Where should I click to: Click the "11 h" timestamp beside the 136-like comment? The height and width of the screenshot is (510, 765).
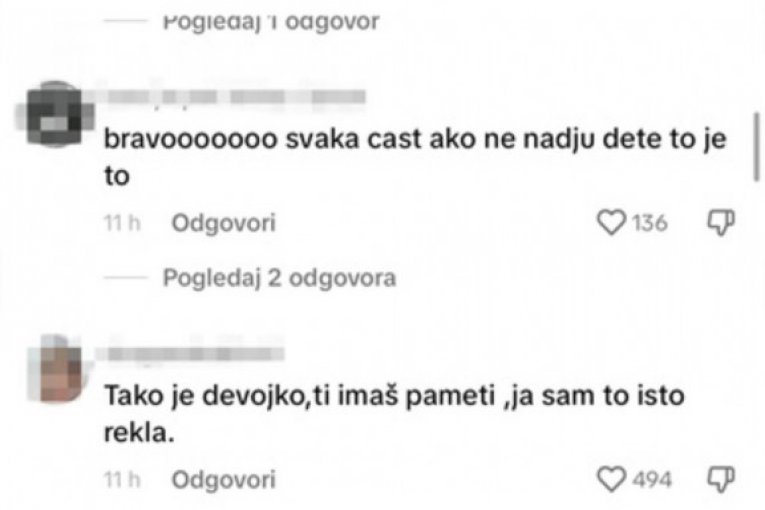click(x=122, y=223)
